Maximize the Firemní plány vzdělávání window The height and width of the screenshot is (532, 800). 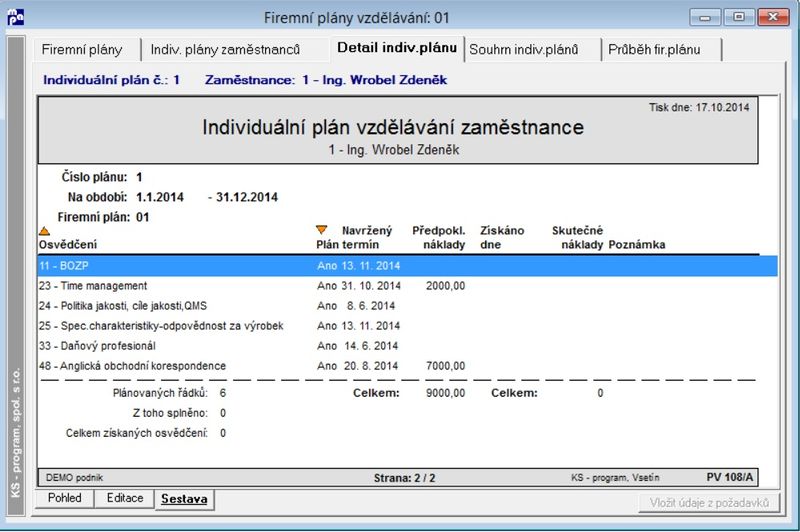point(739,17)
